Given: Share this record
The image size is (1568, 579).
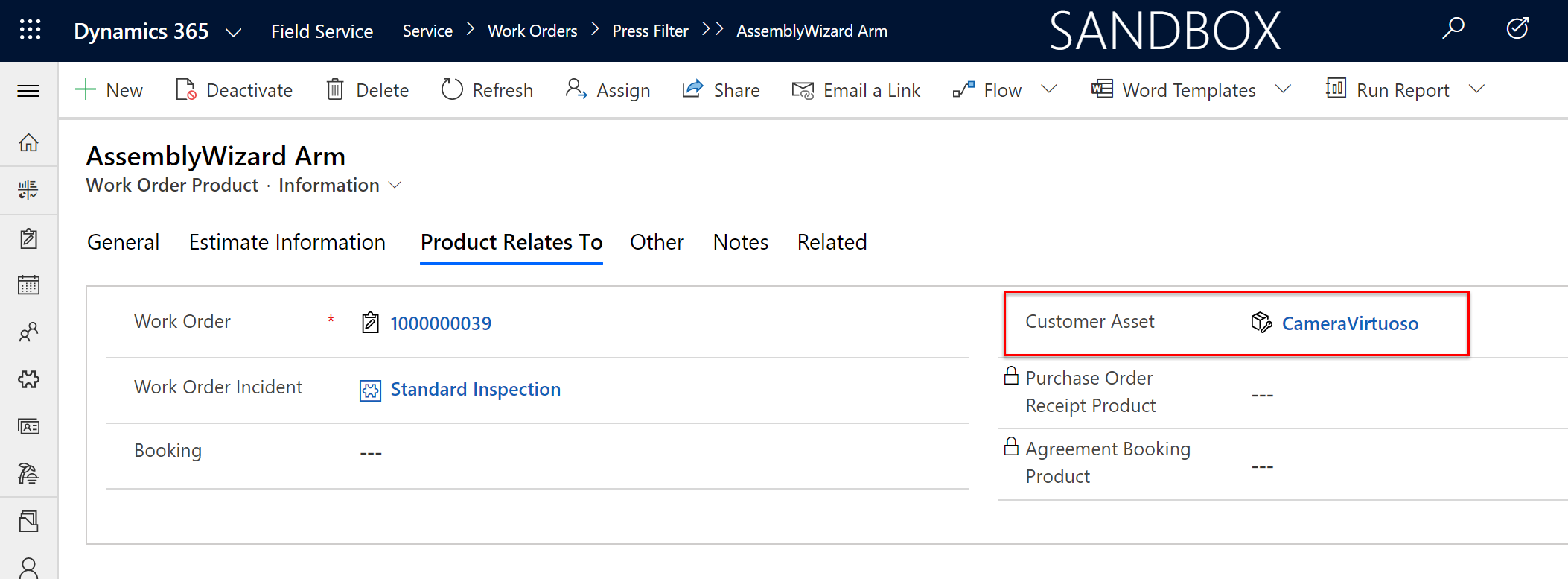Looking at the screenshot, I should (x=721, y=90).
